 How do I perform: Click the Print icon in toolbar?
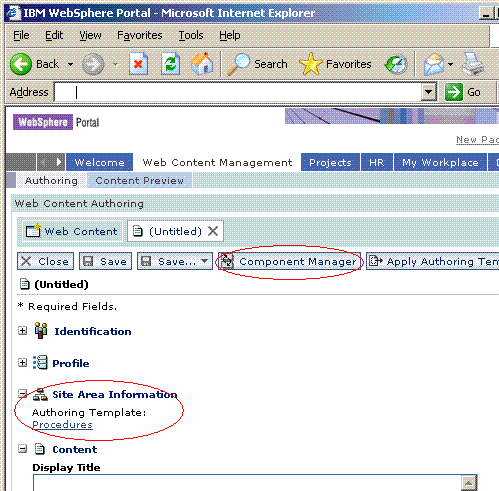[x=473, y=64]
